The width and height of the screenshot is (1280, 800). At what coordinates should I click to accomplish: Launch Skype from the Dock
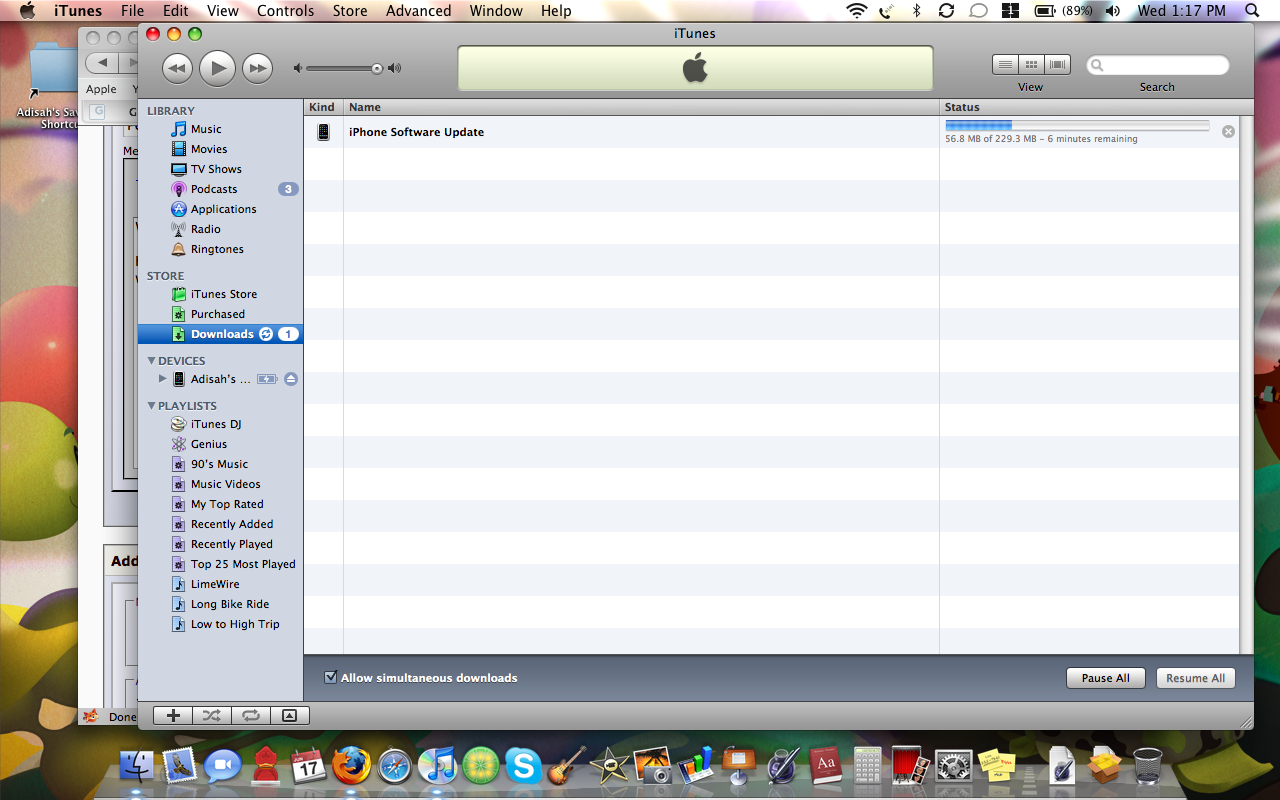tap(523, 765)
